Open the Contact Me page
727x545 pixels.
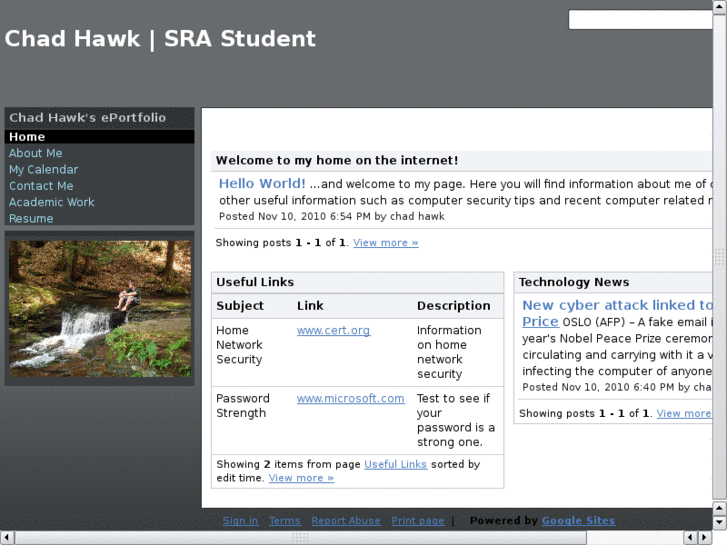(41, 186)
